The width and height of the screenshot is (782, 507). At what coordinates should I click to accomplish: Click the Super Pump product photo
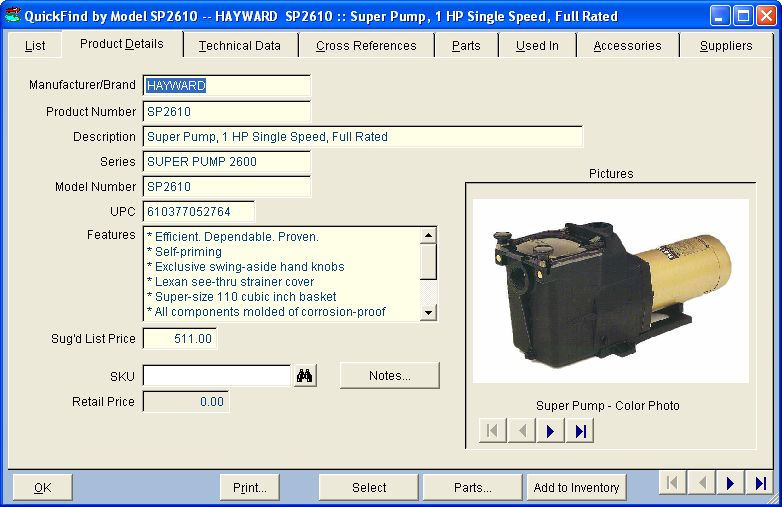[611, 291]
